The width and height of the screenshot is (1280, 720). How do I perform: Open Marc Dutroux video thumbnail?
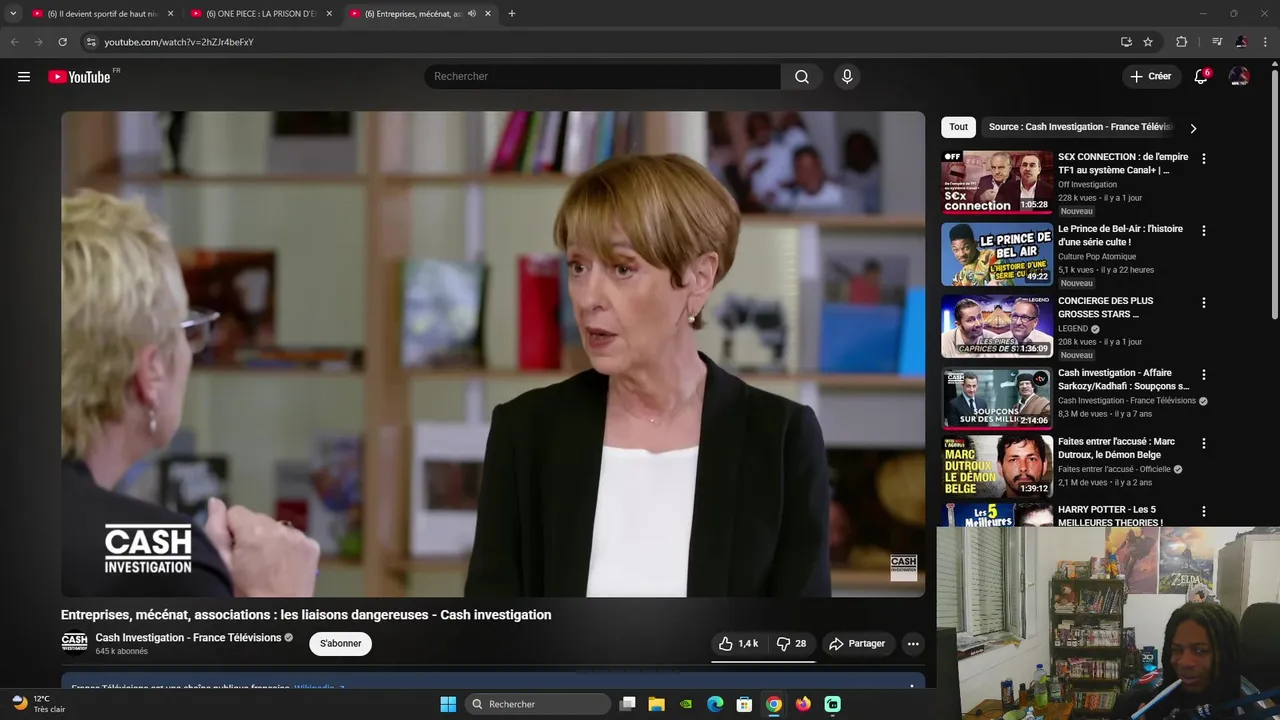[997, 466]
